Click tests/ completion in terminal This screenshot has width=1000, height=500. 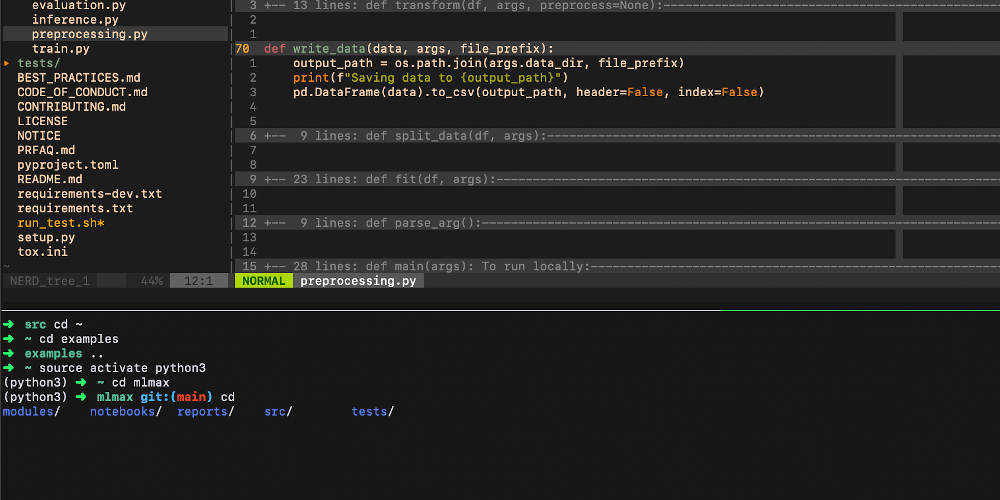click(x=372, y=412)
